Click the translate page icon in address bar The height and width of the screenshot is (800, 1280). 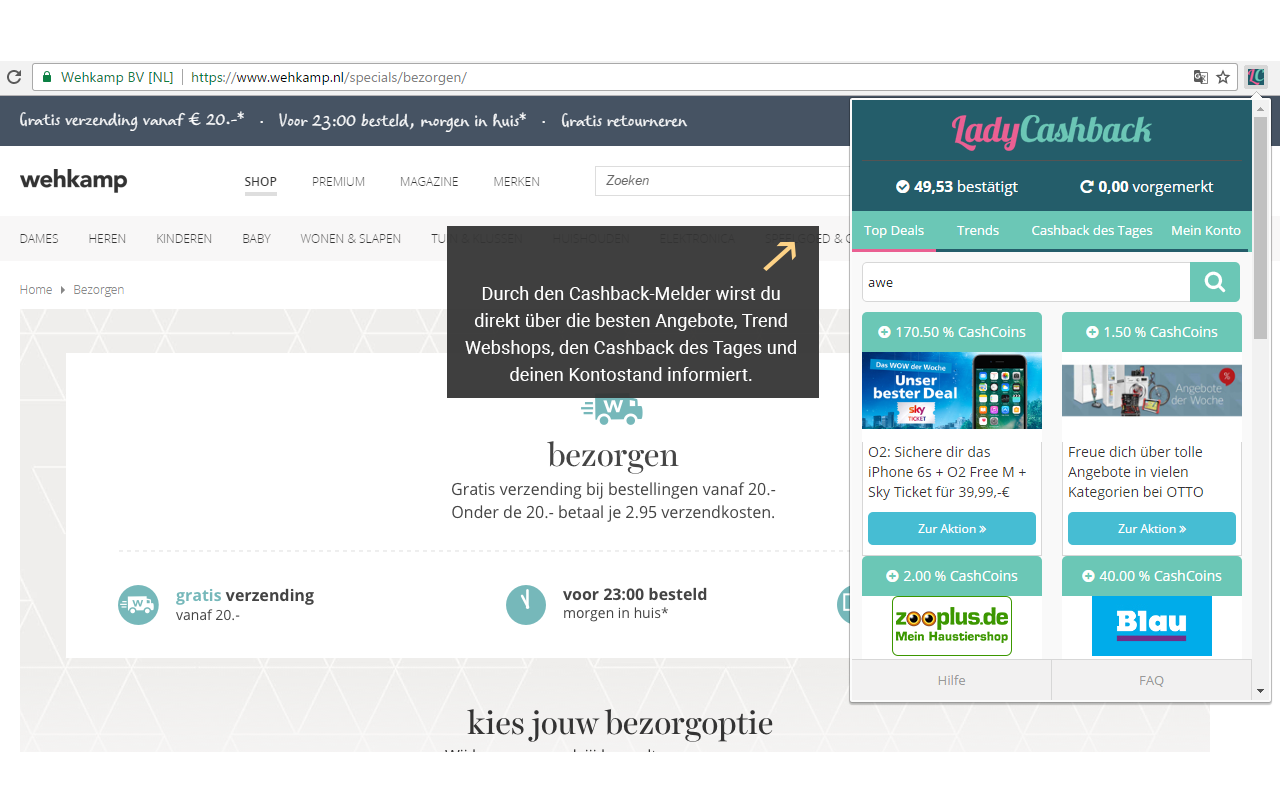(1201, 77)
